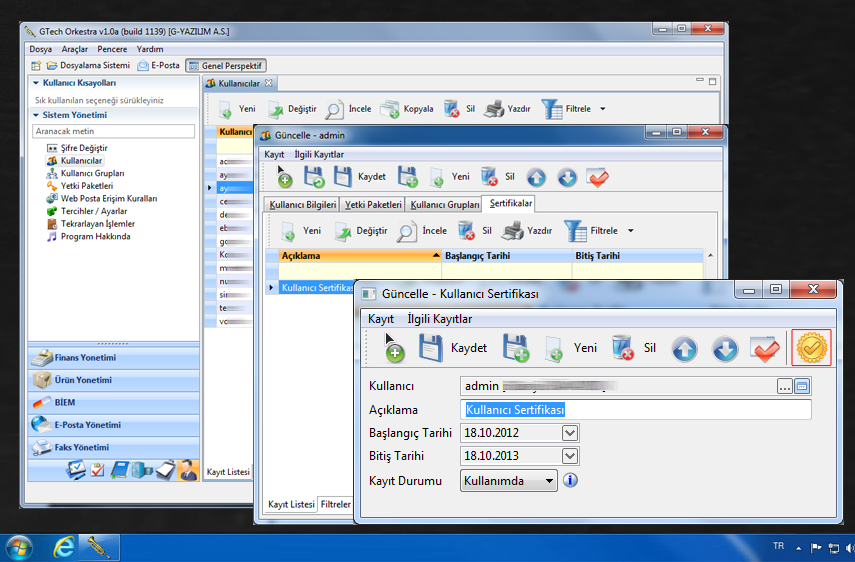The width and height of the screenshot is (855, 562).
Task: Click the blue down arrow in certificate dialog
Action: point(725,349)
